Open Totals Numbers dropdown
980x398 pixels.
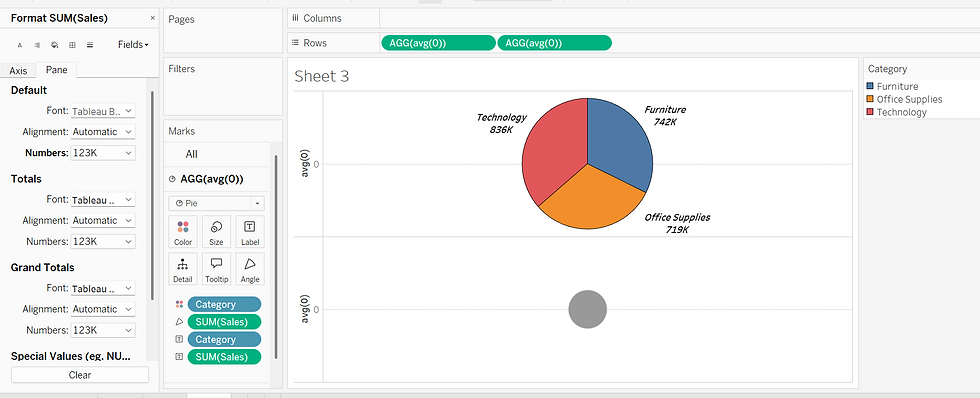tap(103, 241)
